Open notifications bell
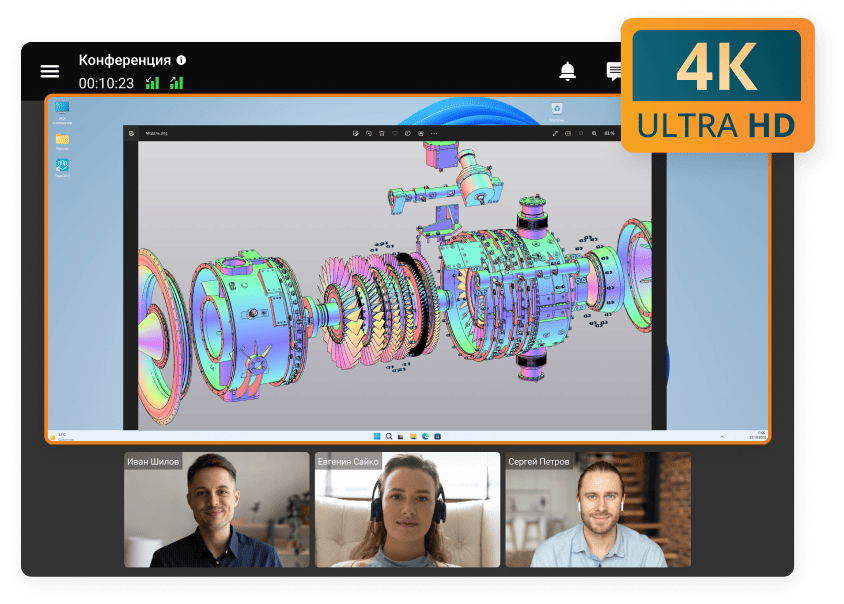The height and width of the screenshot is (604, 844). click(567, 71)
